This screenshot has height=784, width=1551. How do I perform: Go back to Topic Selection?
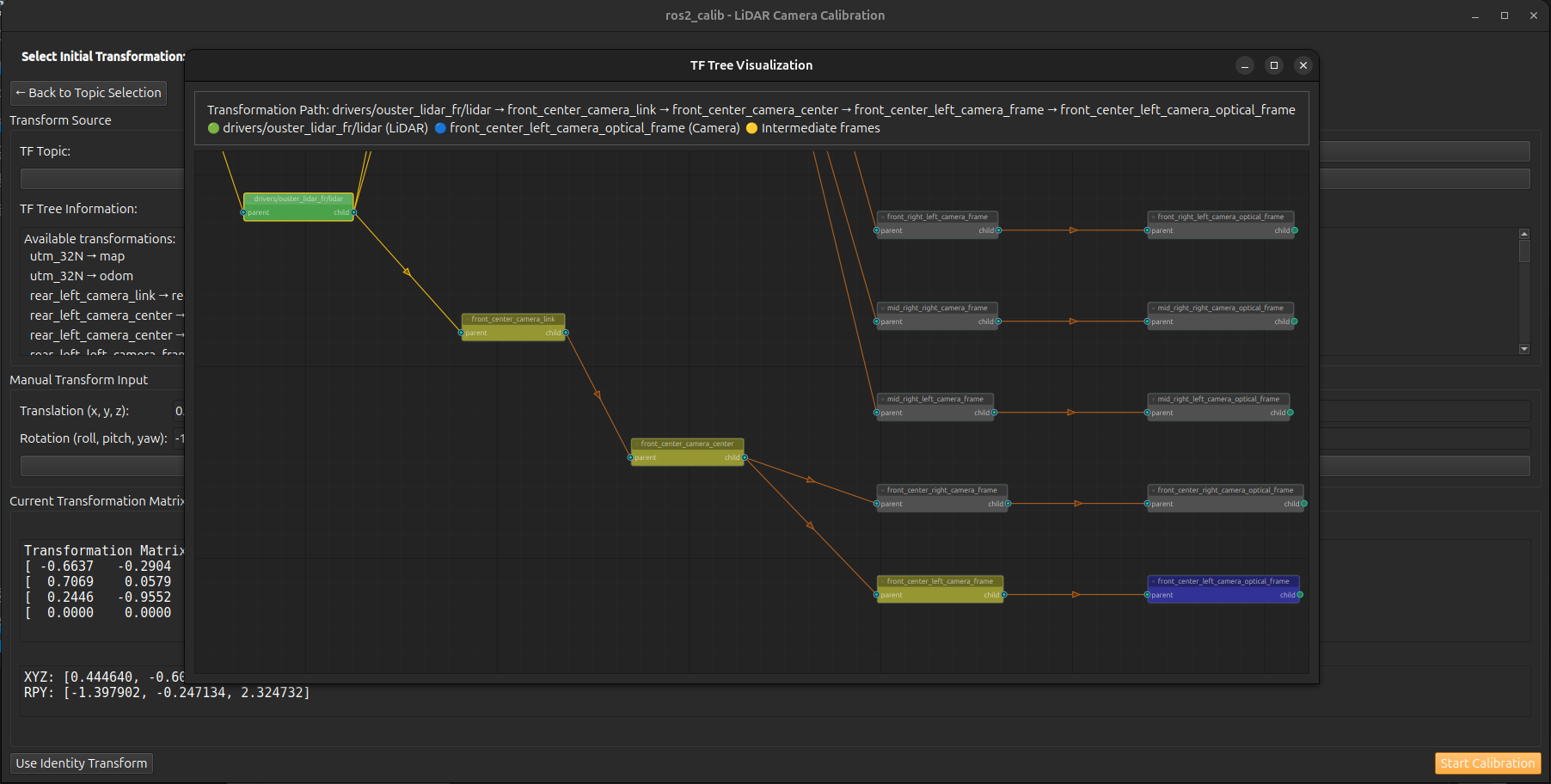pos(89,93)
